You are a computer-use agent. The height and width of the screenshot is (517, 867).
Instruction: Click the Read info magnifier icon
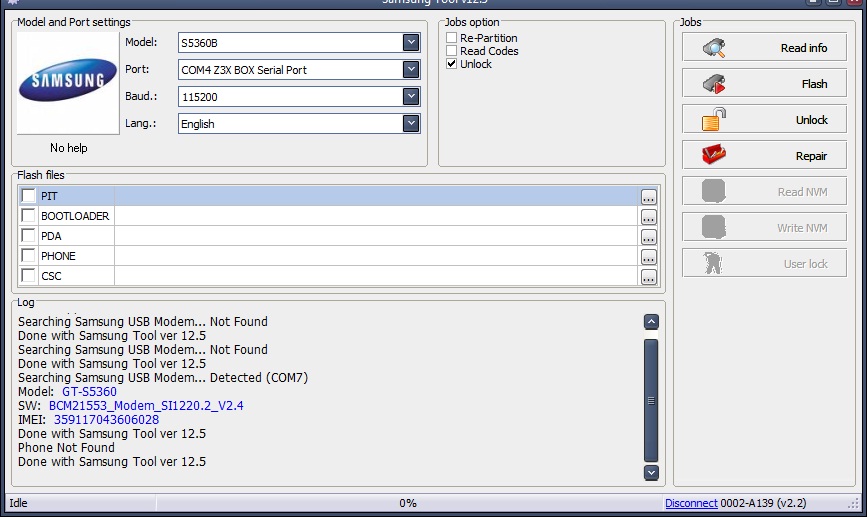(x=714, y=48)
